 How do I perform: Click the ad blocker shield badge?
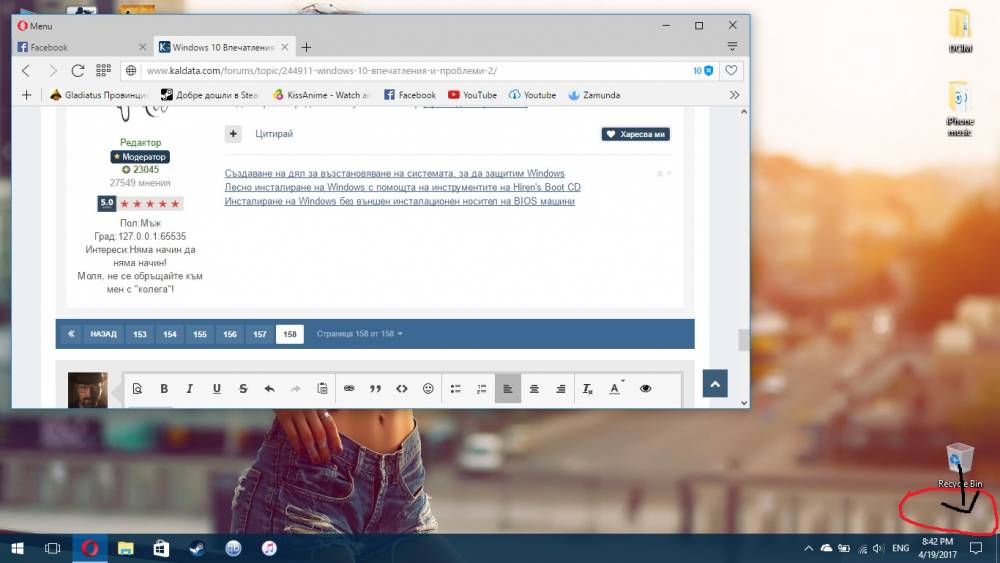pyautogui.click(x=703, y=71)
